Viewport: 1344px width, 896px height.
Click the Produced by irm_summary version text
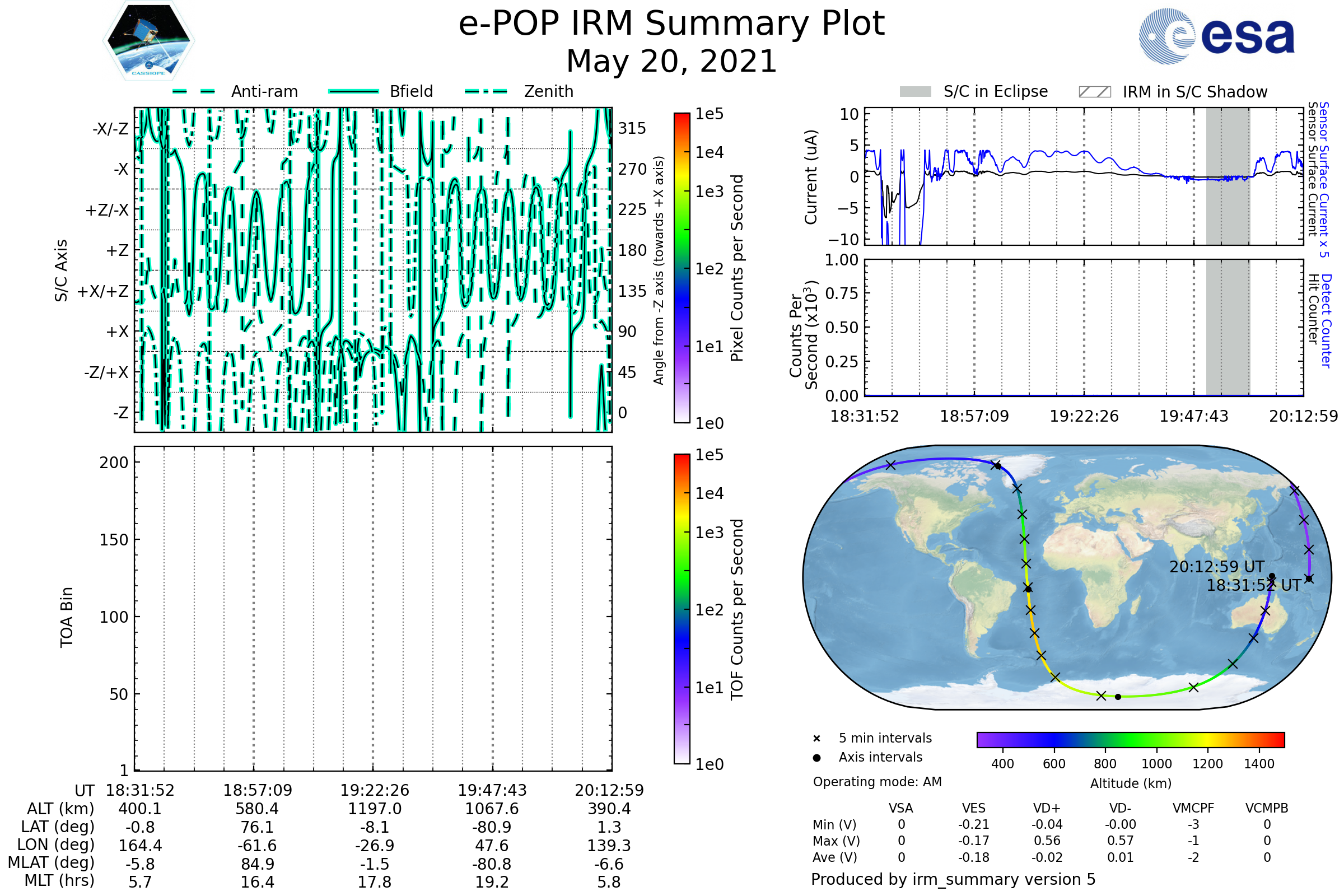[x=953, y=879]
